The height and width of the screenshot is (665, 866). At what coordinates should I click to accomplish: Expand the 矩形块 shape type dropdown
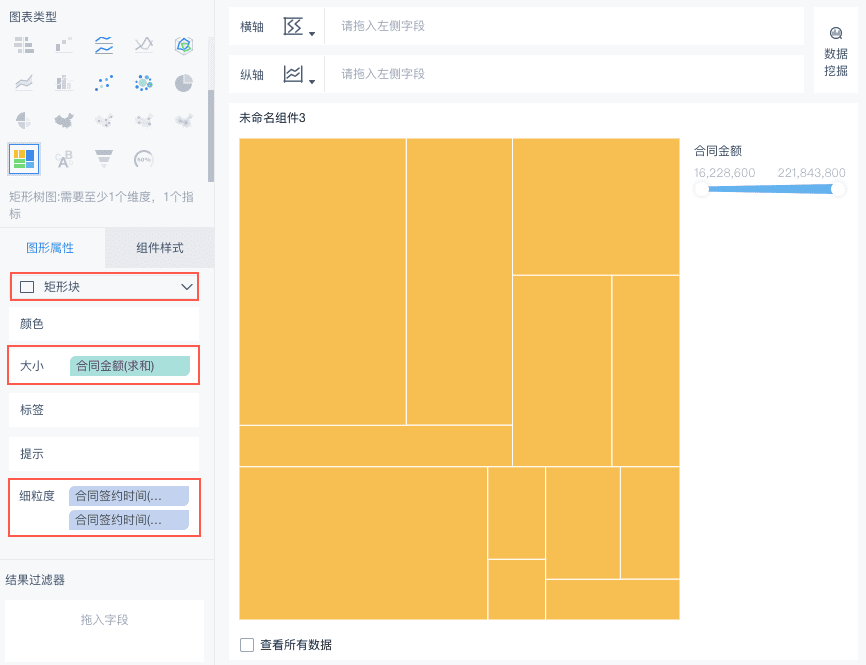click(104, 287)
